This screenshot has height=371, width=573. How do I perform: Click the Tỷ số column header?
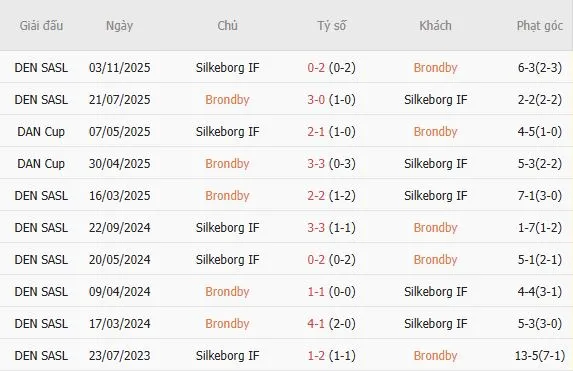(331, 26)
